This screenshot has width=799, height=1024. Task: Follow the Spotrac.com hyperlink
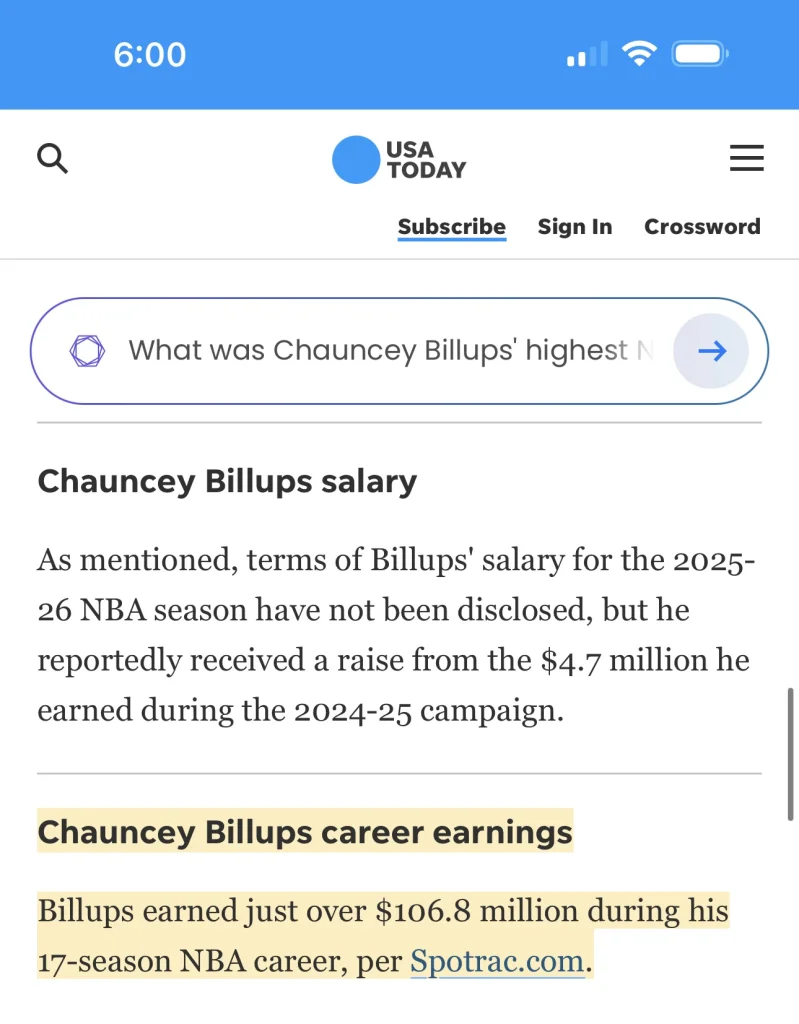[x=497, y=961]
